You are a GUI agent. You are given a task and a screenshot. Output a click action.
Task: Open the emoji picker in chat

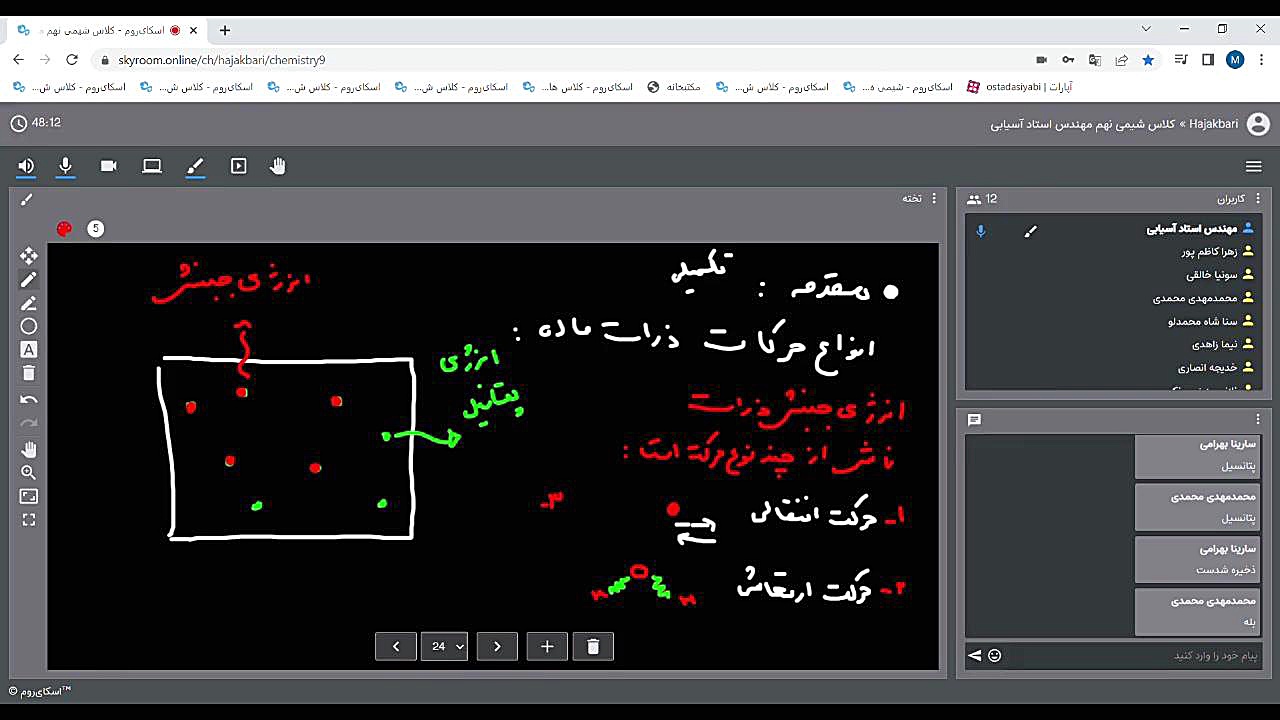coord(994,655)
